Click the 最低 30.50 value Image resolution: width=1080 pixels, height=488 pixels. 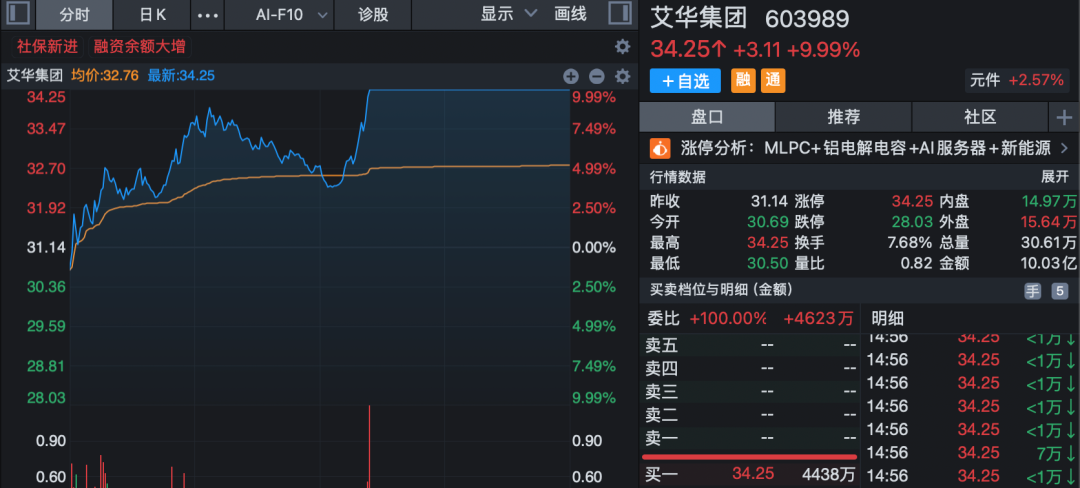point(767,264)
